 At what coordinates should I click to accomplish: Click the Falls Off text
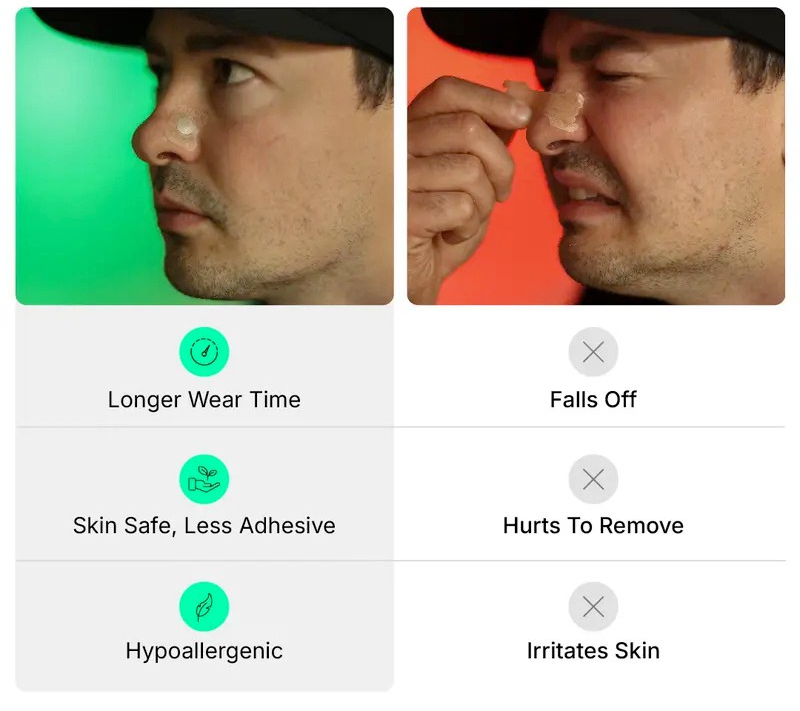[x=593, y=399]
